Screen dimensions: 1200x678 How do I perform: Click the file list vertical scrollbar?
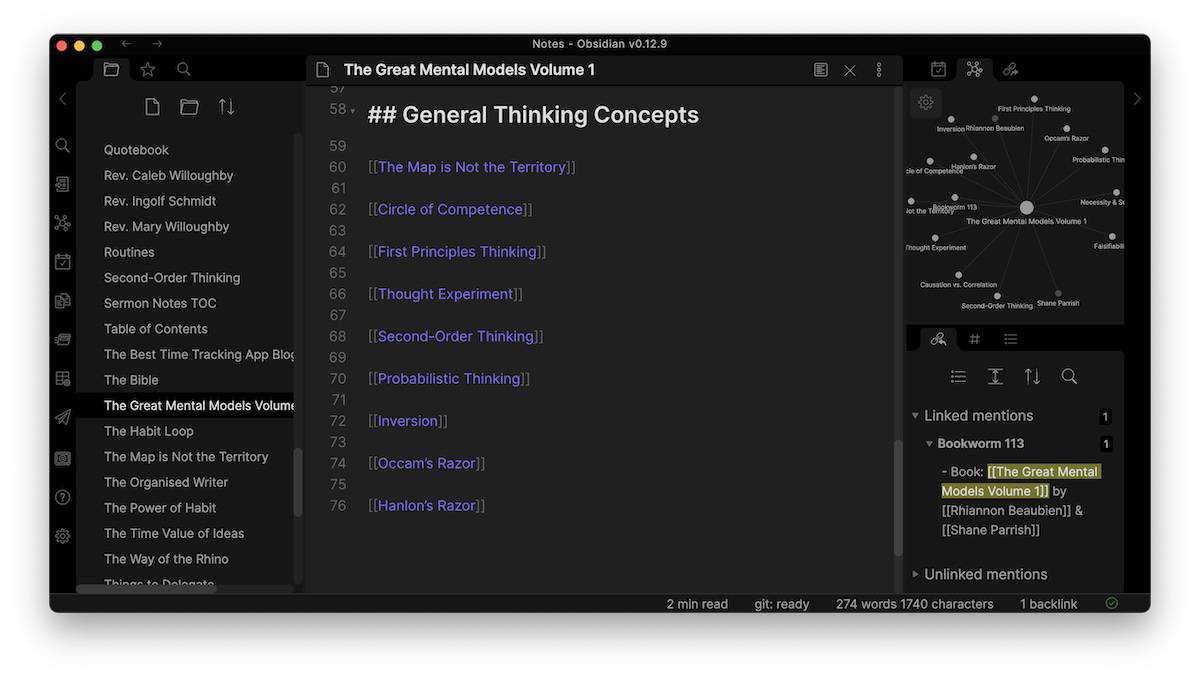click(298, 482)
